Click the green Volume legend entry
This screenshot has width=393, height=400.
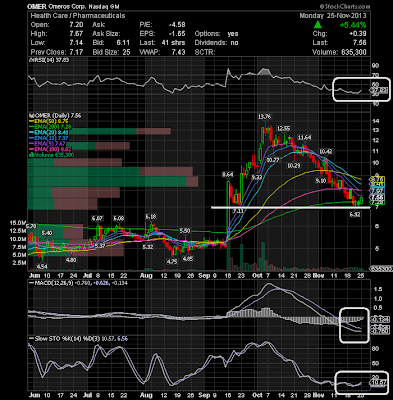[x=53, y=155]
